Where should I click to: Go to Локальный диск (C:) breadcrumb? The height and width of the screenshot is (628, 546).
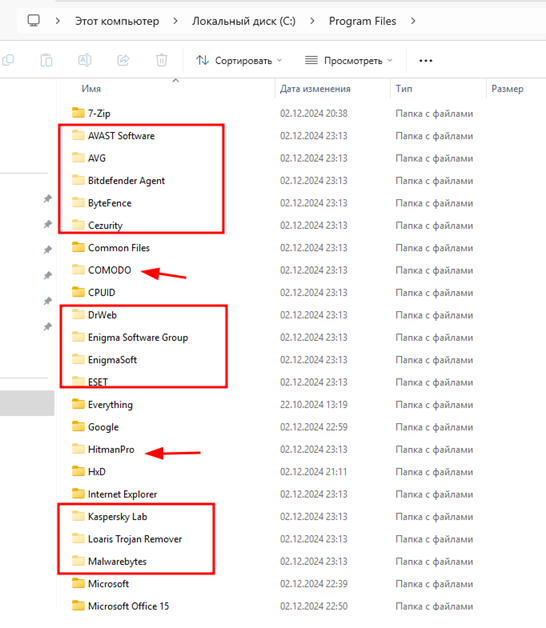click(244, 21)
